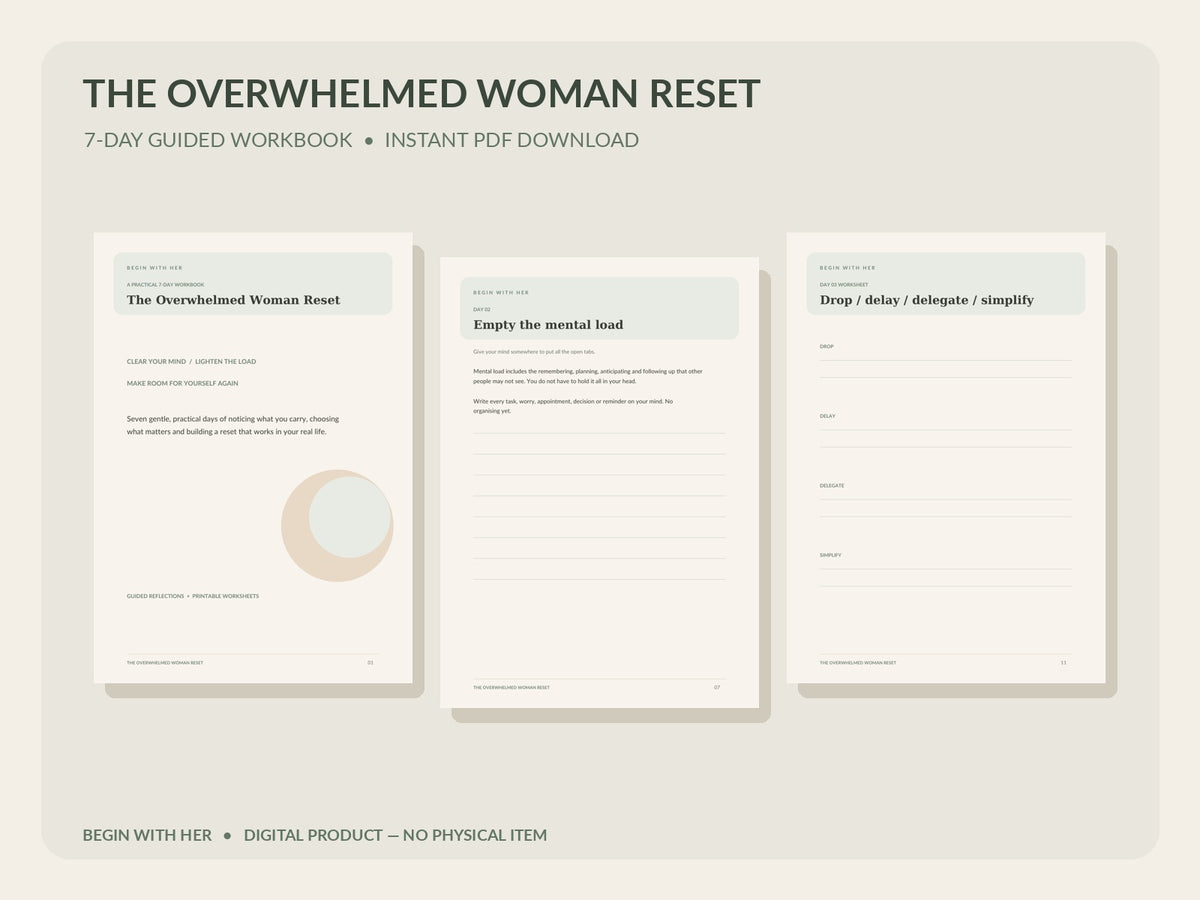Image resolution: width=1200 pixels, height=900 pixels.
Task: Click the cover page thumbnail titled The Overwhelmed Woman Reset
Action: tap(253, 458)
